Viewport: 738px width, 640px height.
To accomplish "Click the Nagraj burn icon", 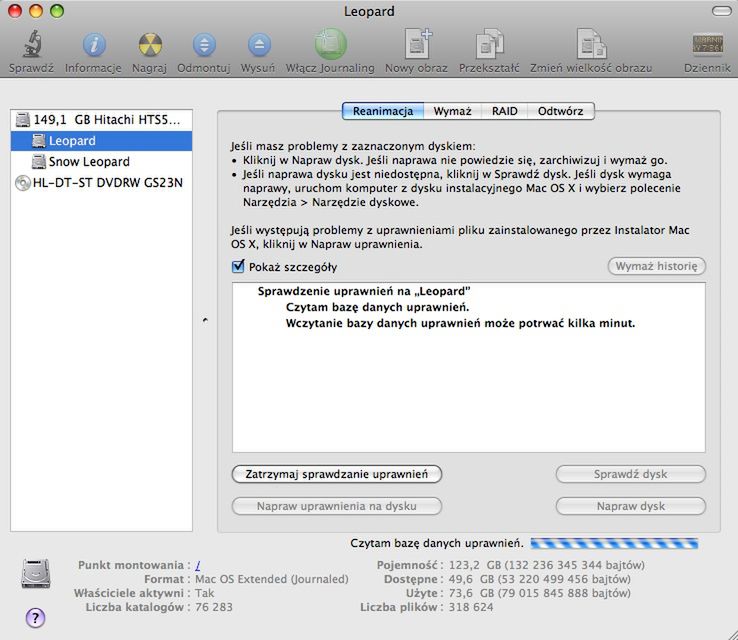I will (150, 45).
